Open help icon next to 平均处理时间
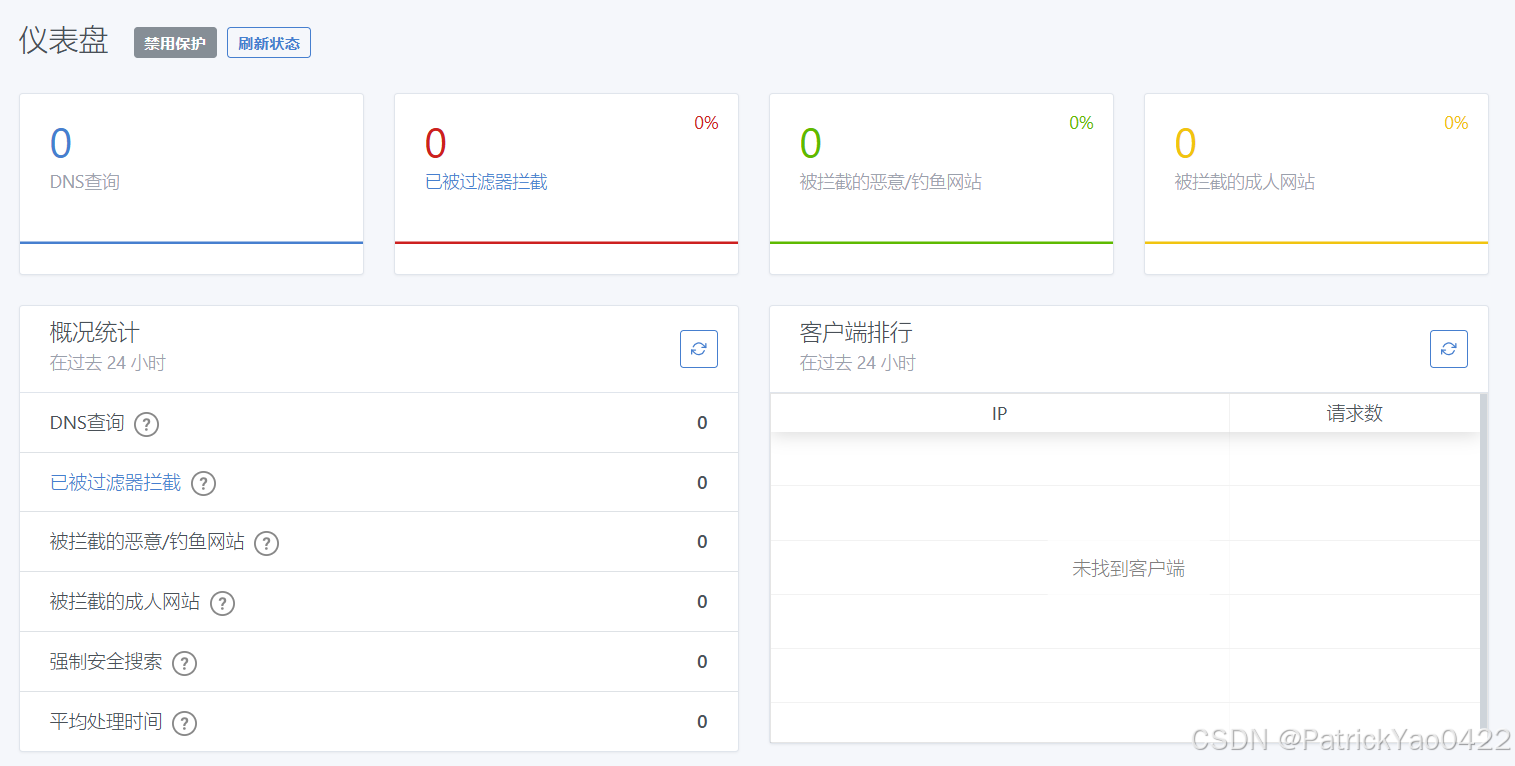 184,723
